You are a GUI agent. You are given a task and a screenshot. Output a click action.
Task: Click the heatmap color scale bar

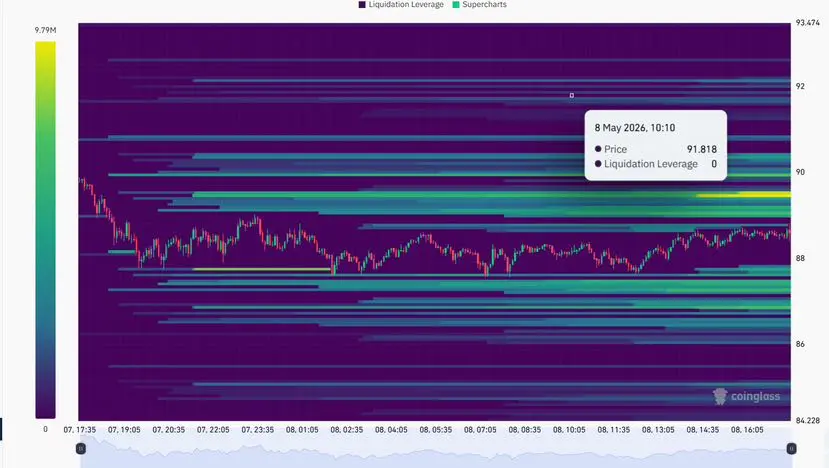[x=45, y=230]
